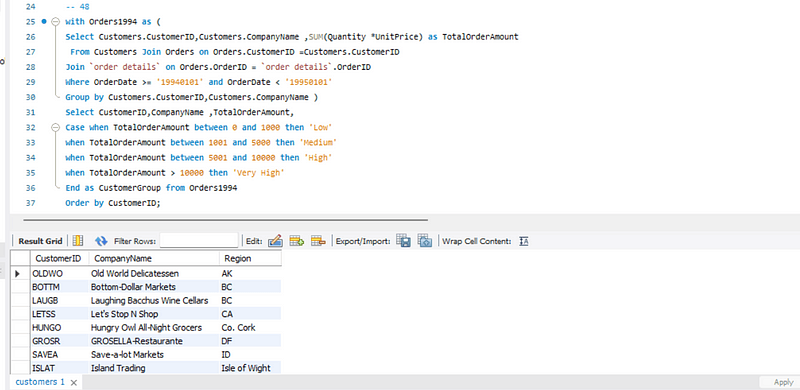Click the Apply button
This screenshot has height=390, width=800.
click(x=783, y=382)
